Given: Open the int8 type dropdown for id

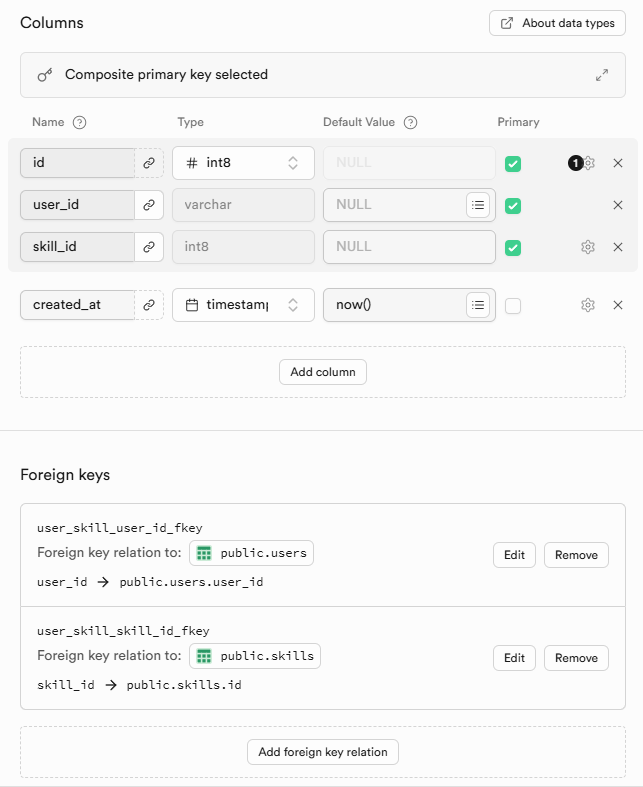Looking at the screenshot, I should point(243,163).
